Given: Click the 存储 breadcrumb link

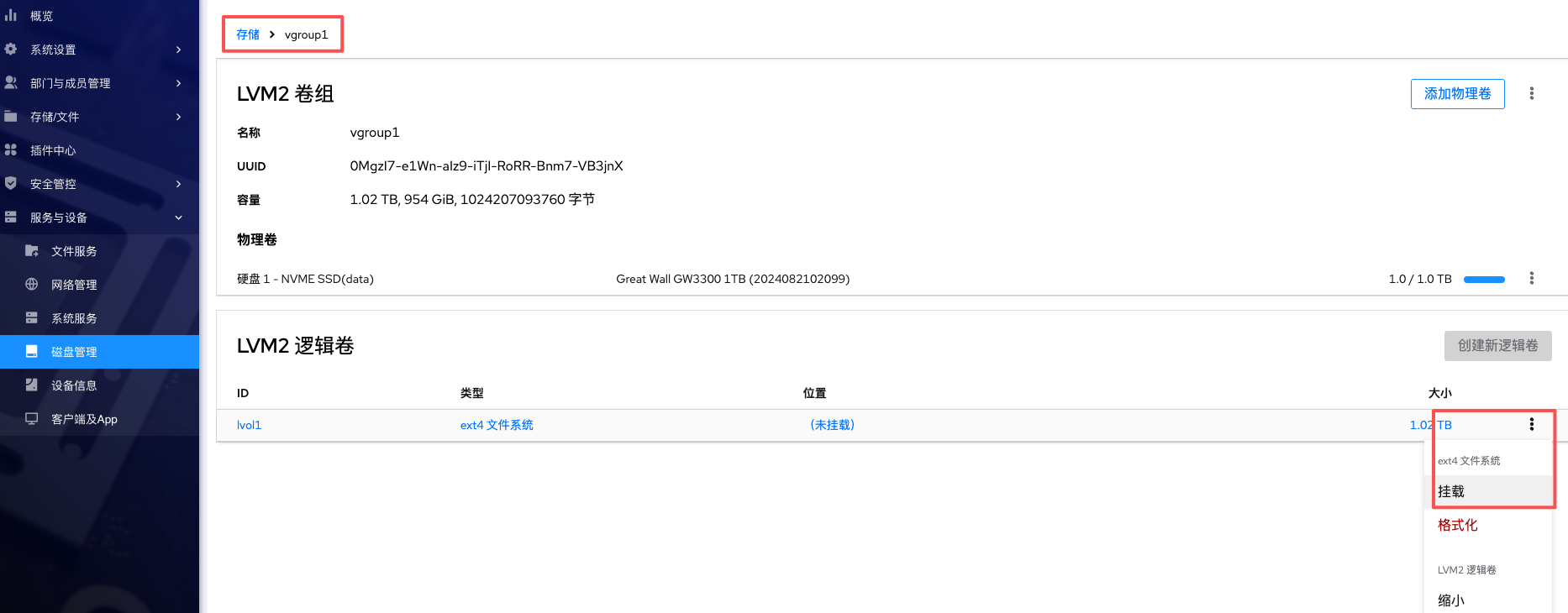Looking at the screenshot, I should pos(248,34).
